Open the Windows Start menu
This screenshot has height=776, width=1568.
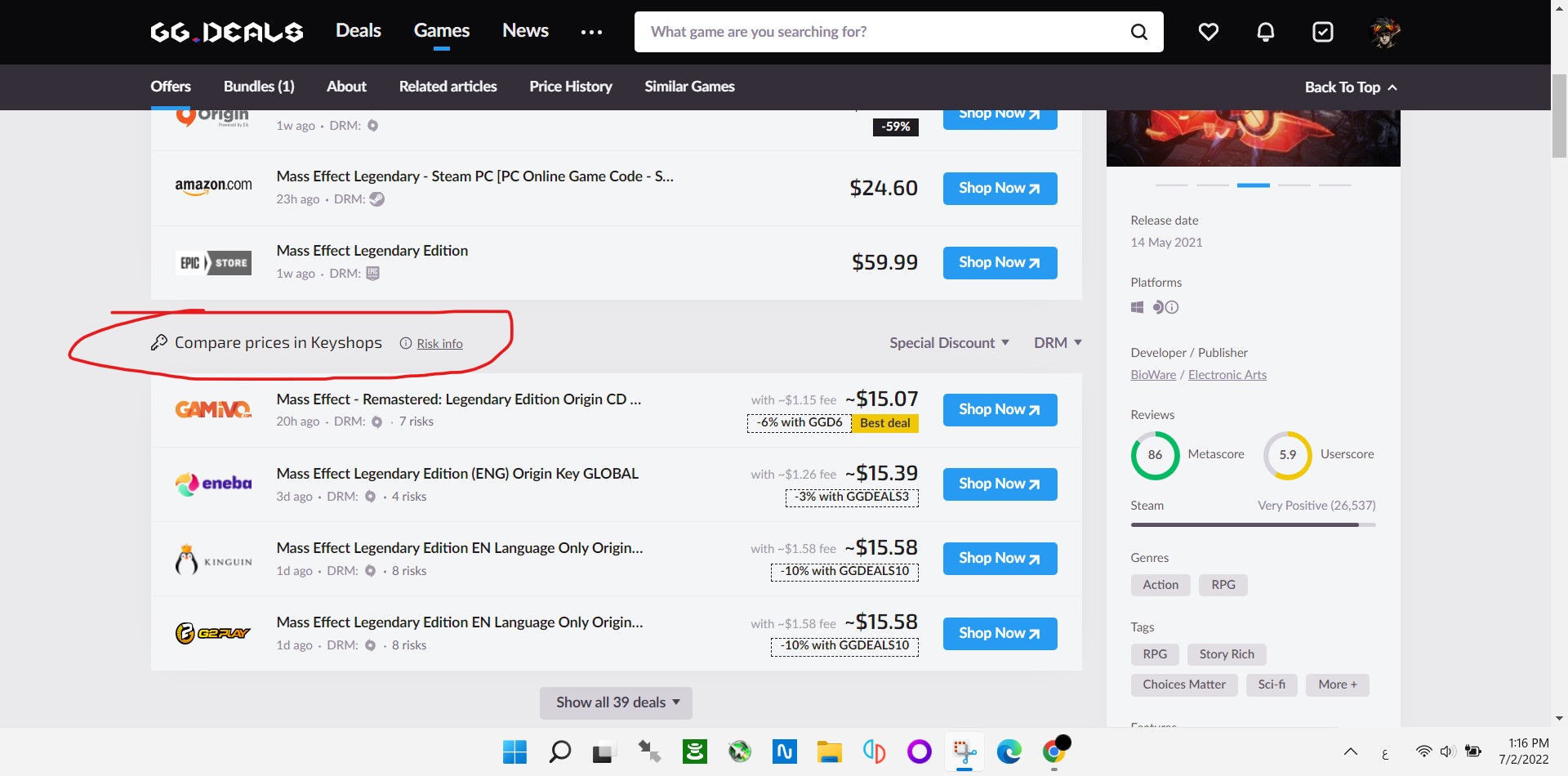514,751
